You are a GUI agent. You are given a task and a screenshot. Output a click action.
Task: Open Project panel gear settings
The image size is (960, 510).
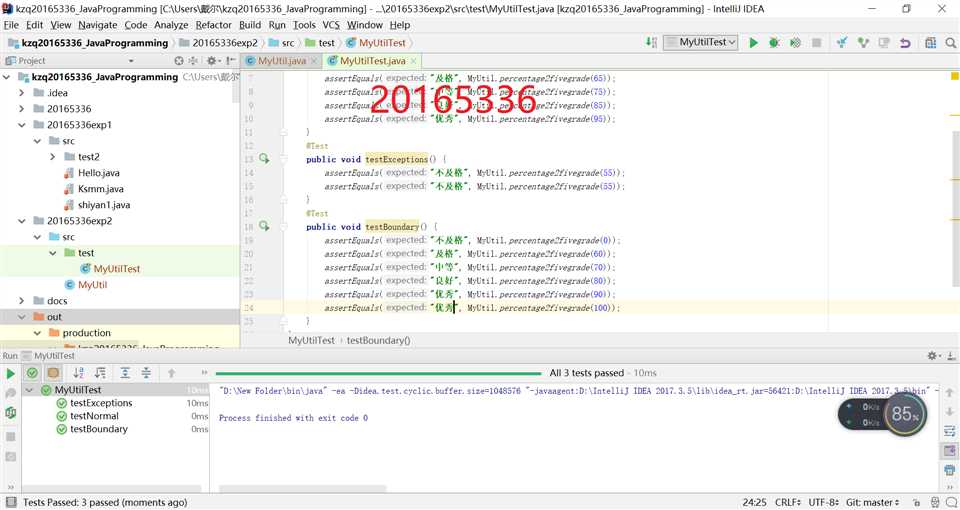pos(212,61)
